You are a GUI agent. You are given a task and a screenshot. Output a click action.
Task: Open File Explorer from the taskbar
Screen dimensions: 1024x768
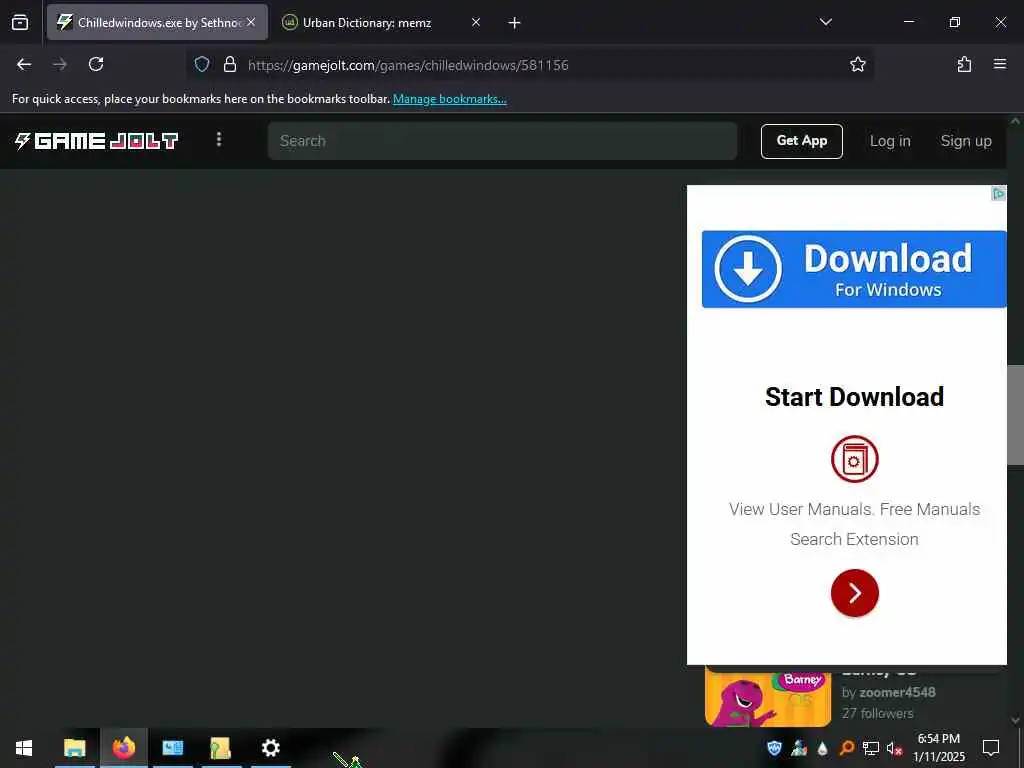click(x=74, y=748)
